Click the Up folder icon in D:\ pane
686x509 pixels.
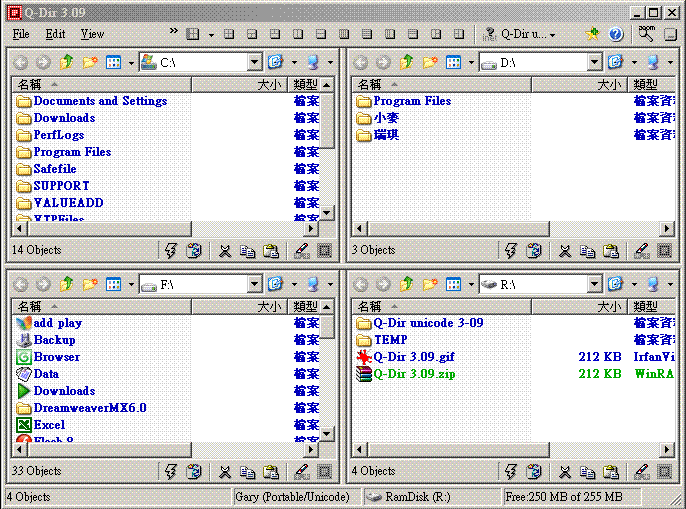(406, 63)
